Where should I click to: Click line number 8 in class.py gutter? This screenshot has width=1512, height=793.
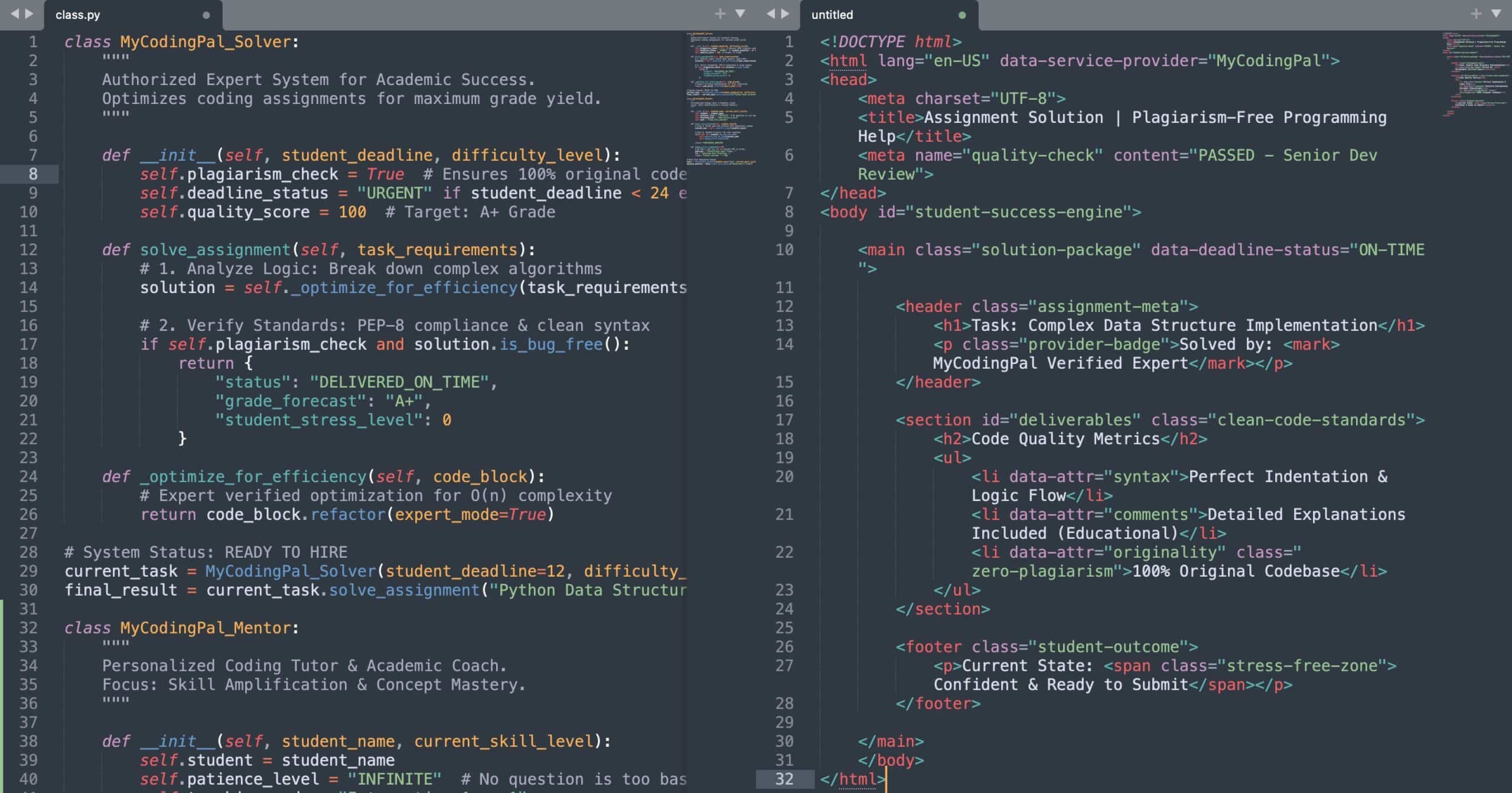[33, 174]
